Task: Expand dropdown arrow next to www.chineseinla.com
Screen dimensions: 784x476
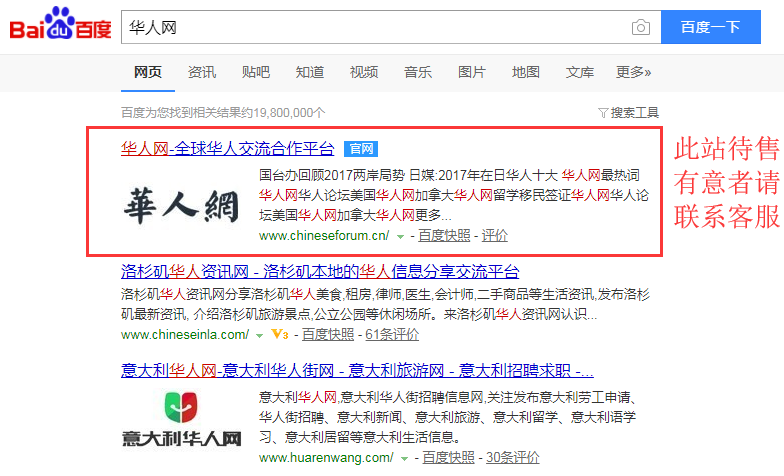Action: (260, 334)
